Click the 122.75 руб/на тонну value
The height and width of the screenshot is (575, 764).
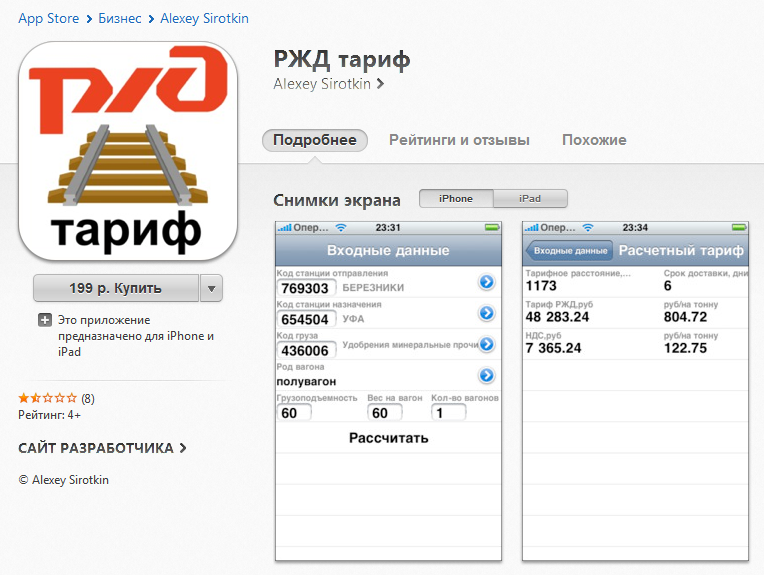coord(685,348)
